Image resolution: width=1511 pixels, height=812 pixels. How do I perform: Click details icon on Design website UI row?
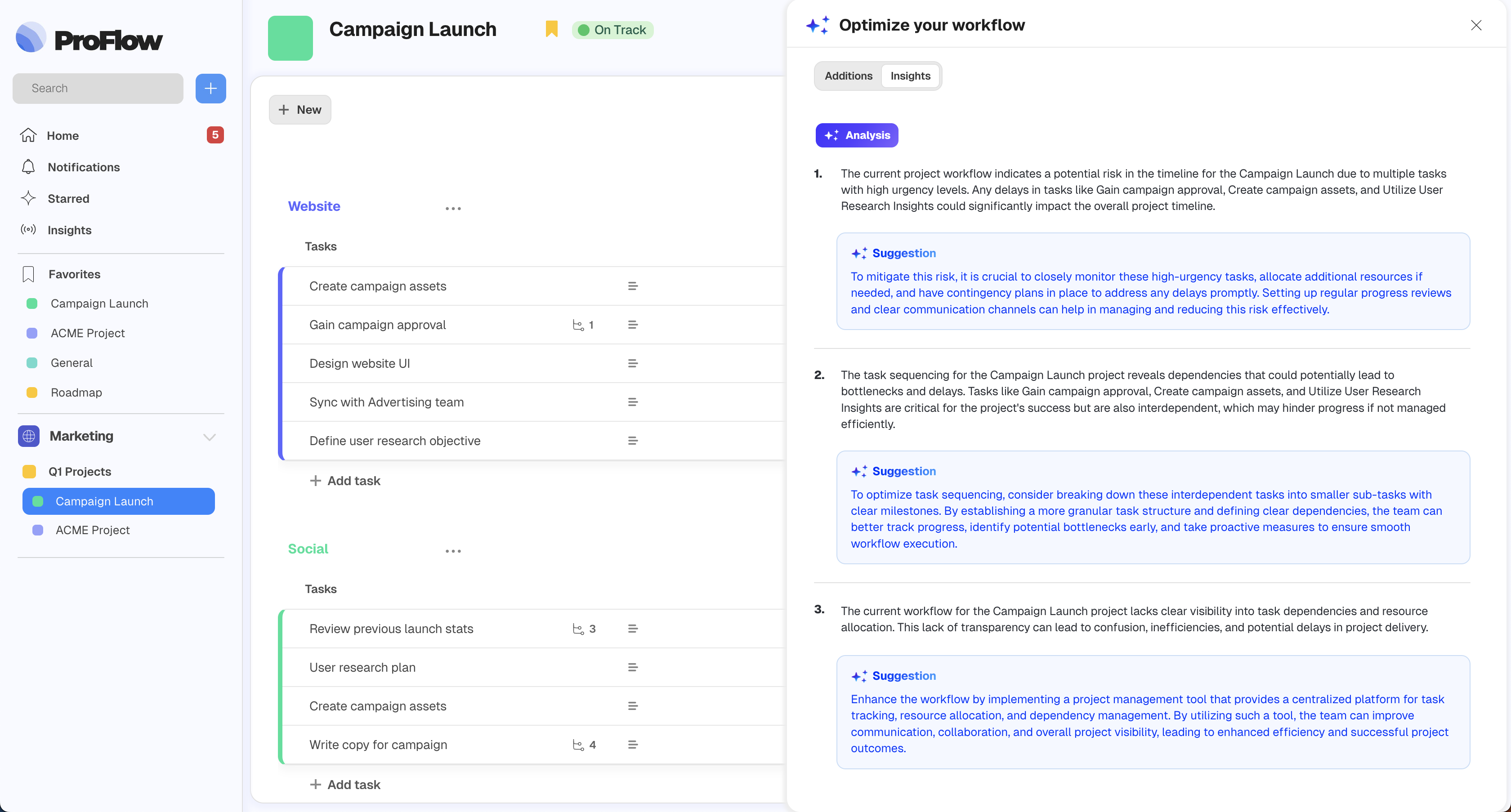(632, 363)
